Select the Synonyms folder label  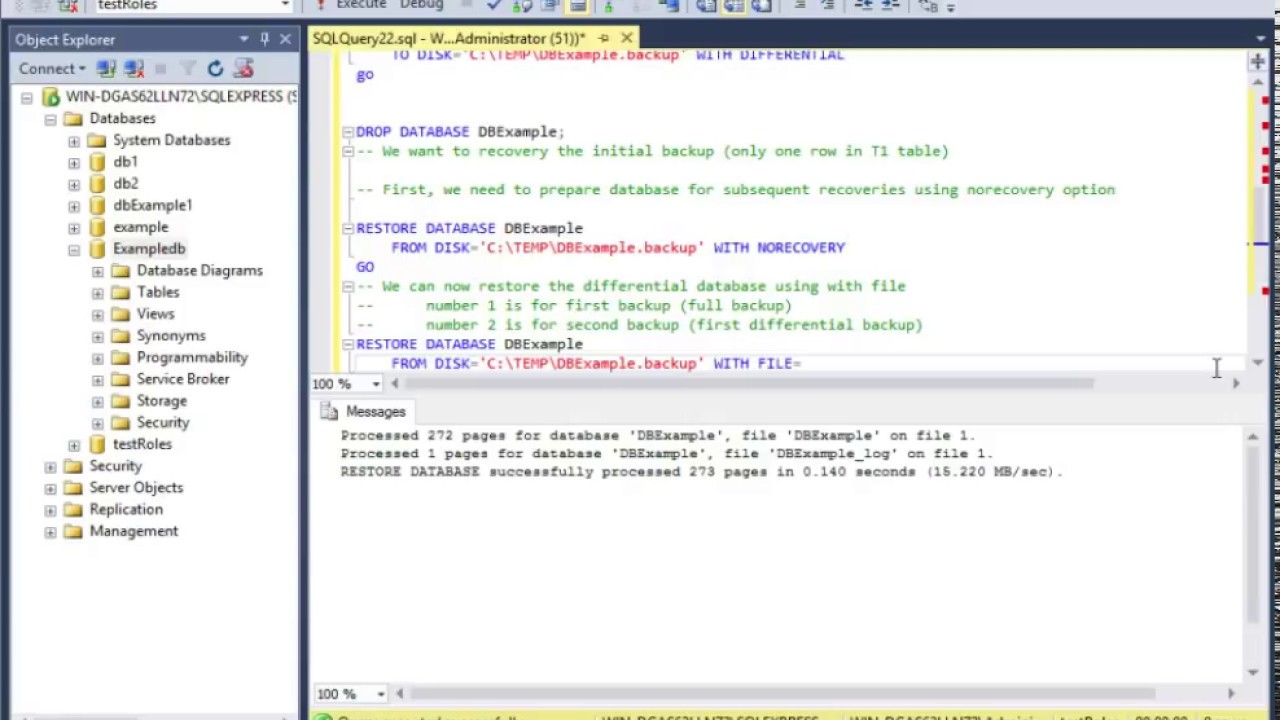point(171,336)
